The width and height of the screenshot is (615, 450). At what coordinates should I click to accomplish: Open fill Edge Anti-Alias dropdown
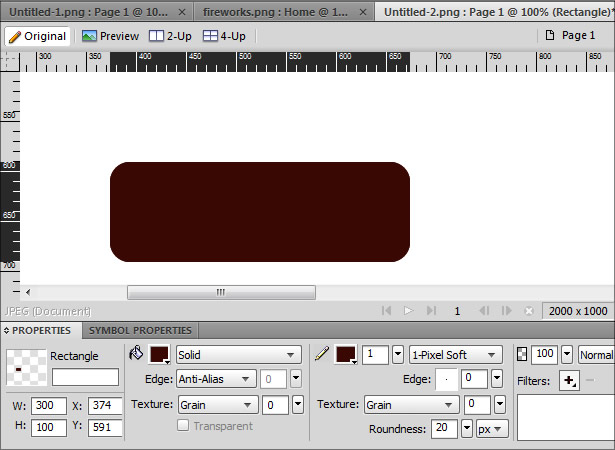click(216, 379)
